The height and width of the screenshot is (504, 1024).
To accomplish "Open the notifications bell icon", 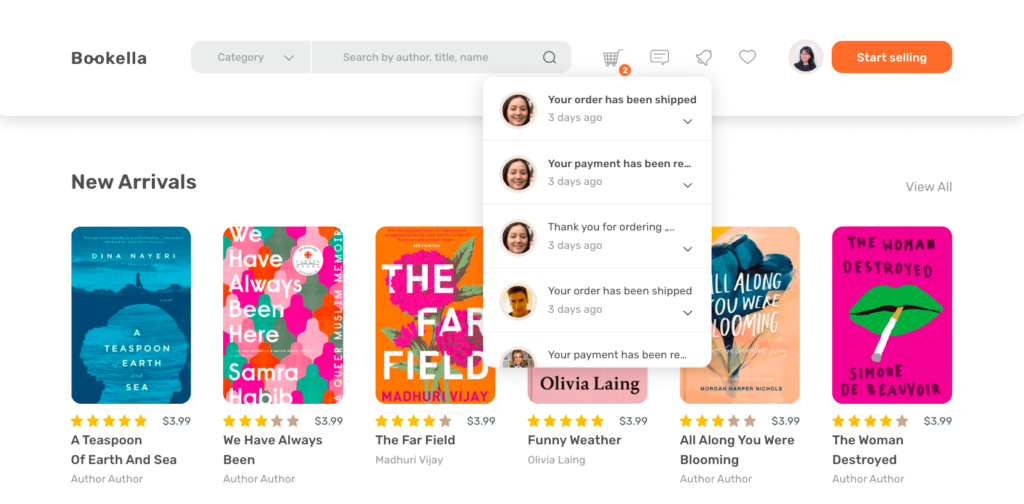I will [x=704, y=57].
